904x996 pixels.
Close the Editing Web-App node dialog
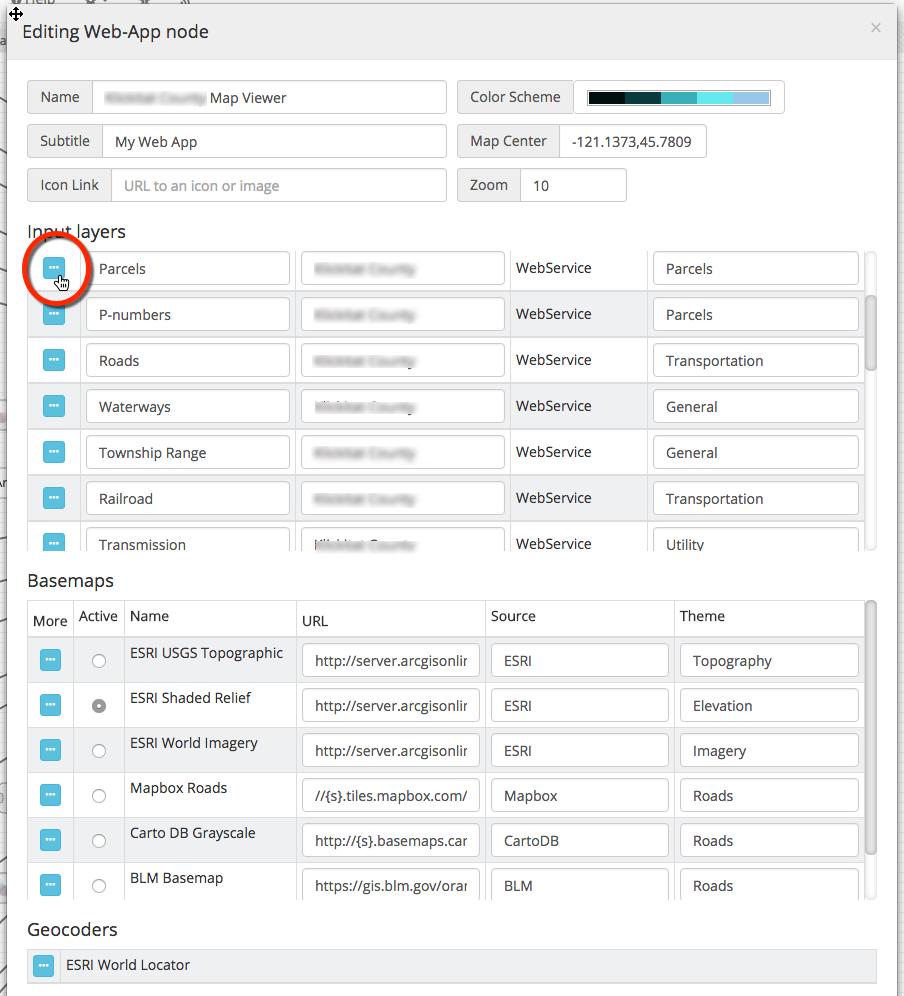coord(876,28)
